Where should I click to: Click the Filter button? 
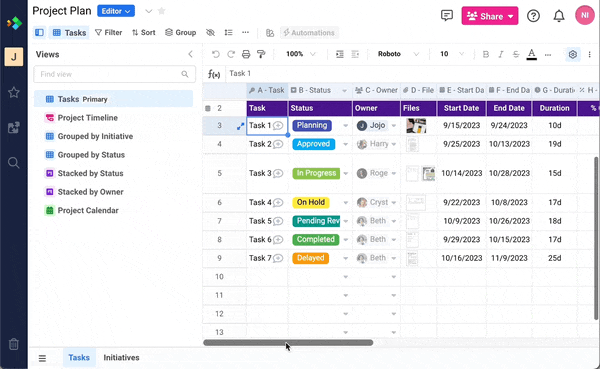108,33
